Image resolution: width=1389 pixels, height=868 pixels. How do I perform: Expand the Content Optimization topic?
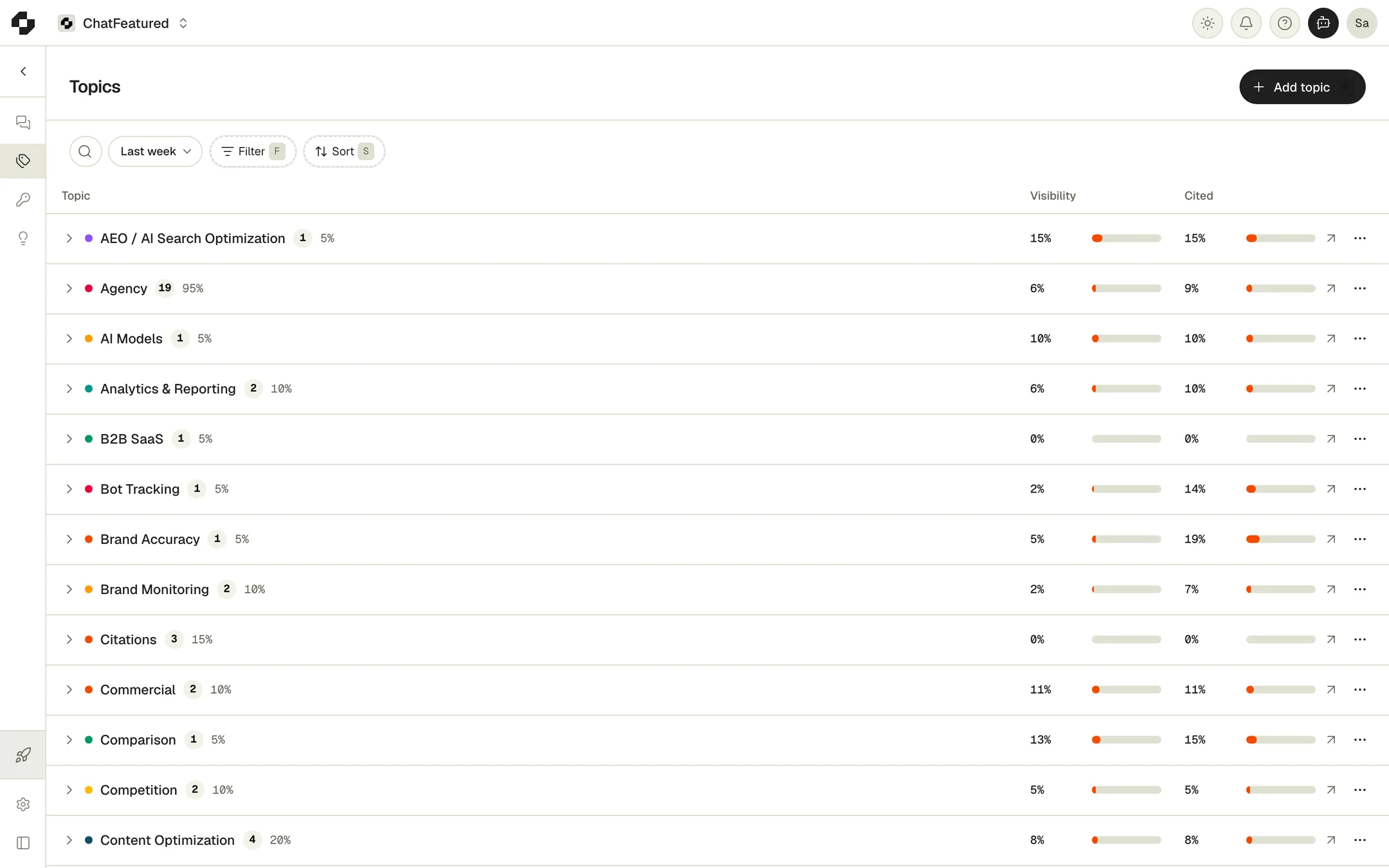pos(69,840)
